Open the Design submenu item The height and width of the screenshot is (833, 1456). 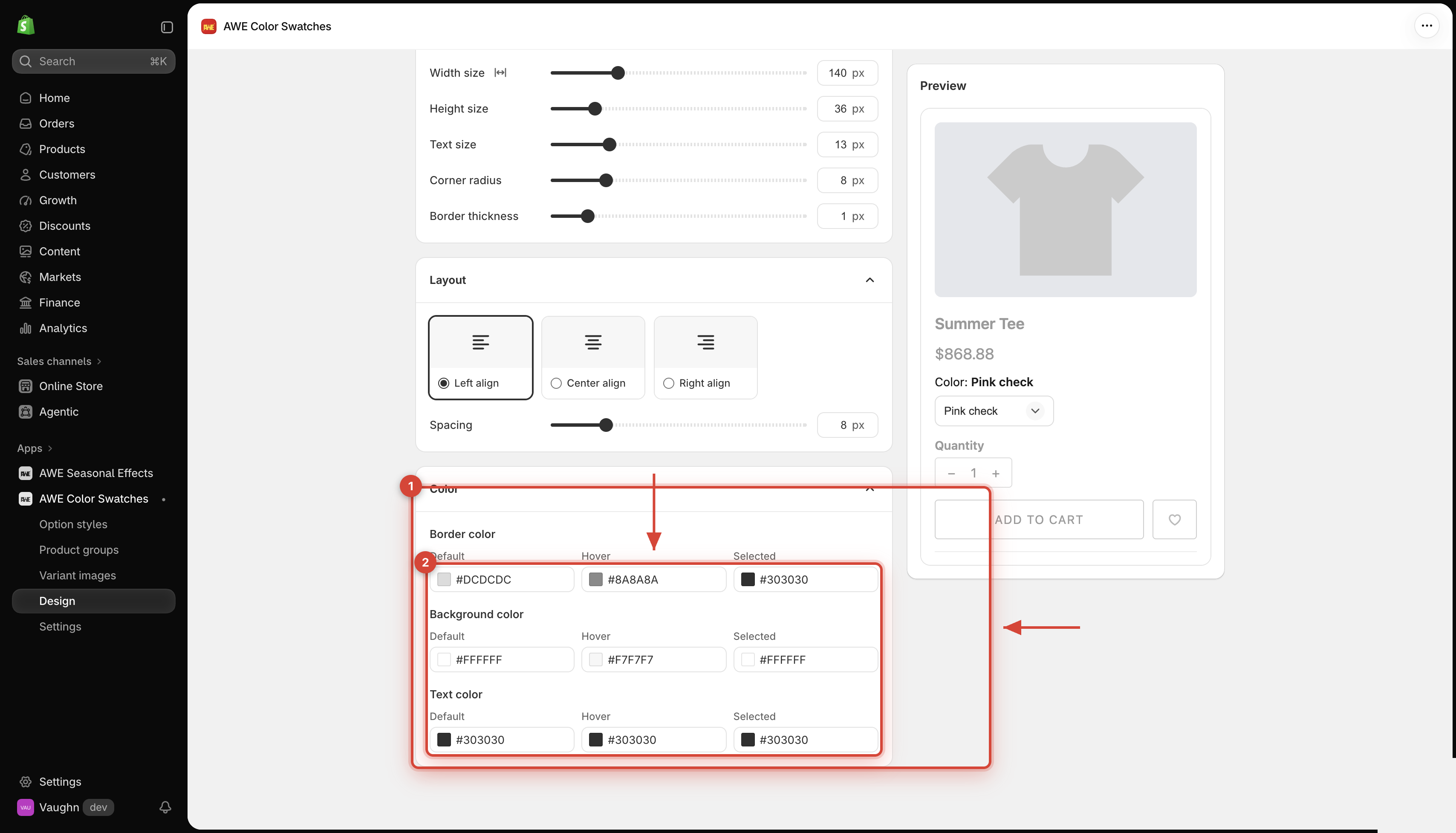click(93, 601)
